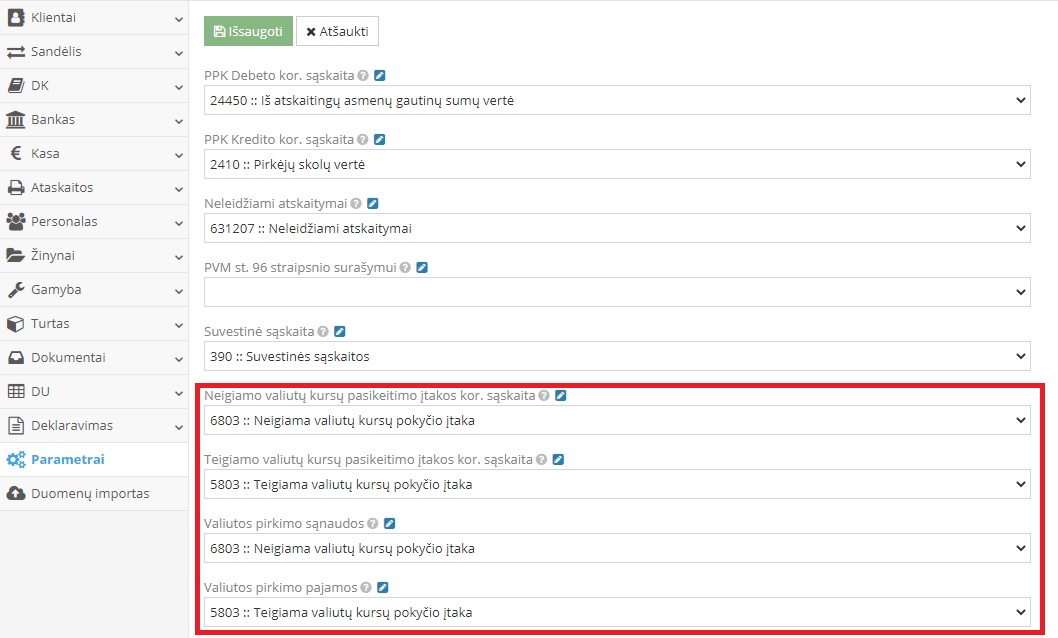The height and width of the screenshot is (638, 1058).
Task: Click edit icon next to PPK Debeto kor. sąskaita
Action: point(380,75)
